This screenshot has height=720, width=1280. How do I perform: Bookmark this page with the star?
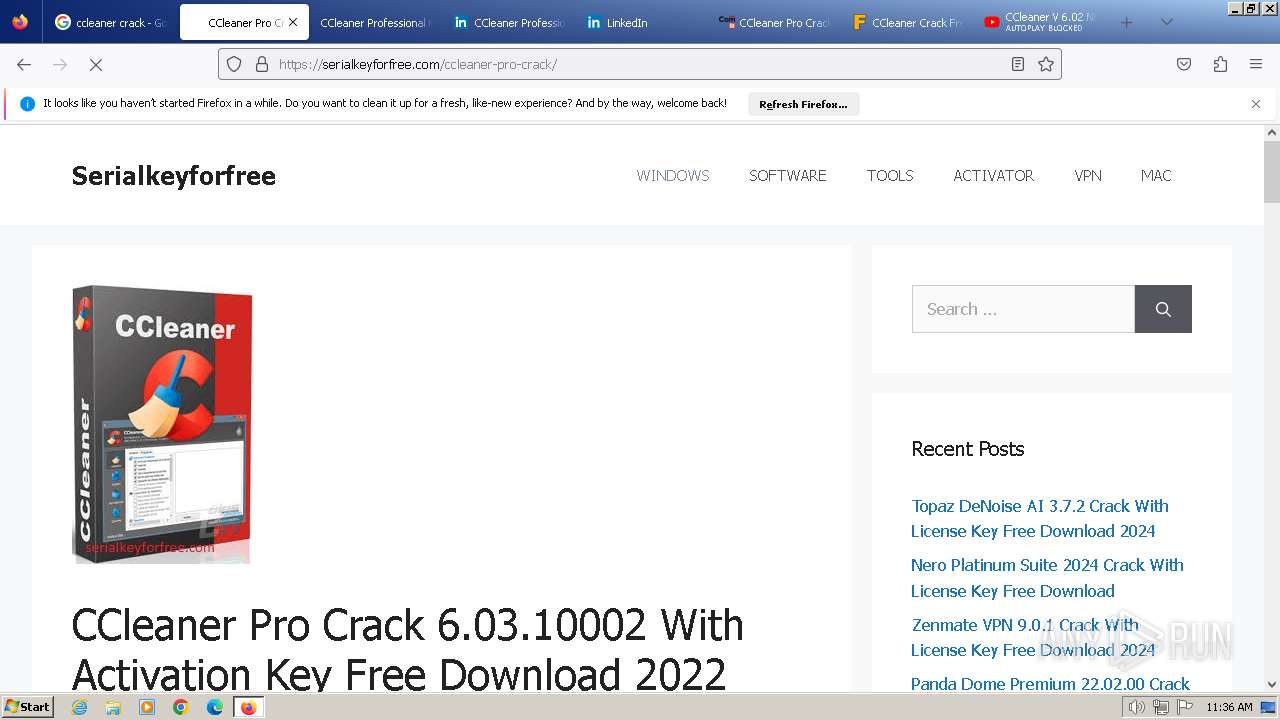point(1046,64)
